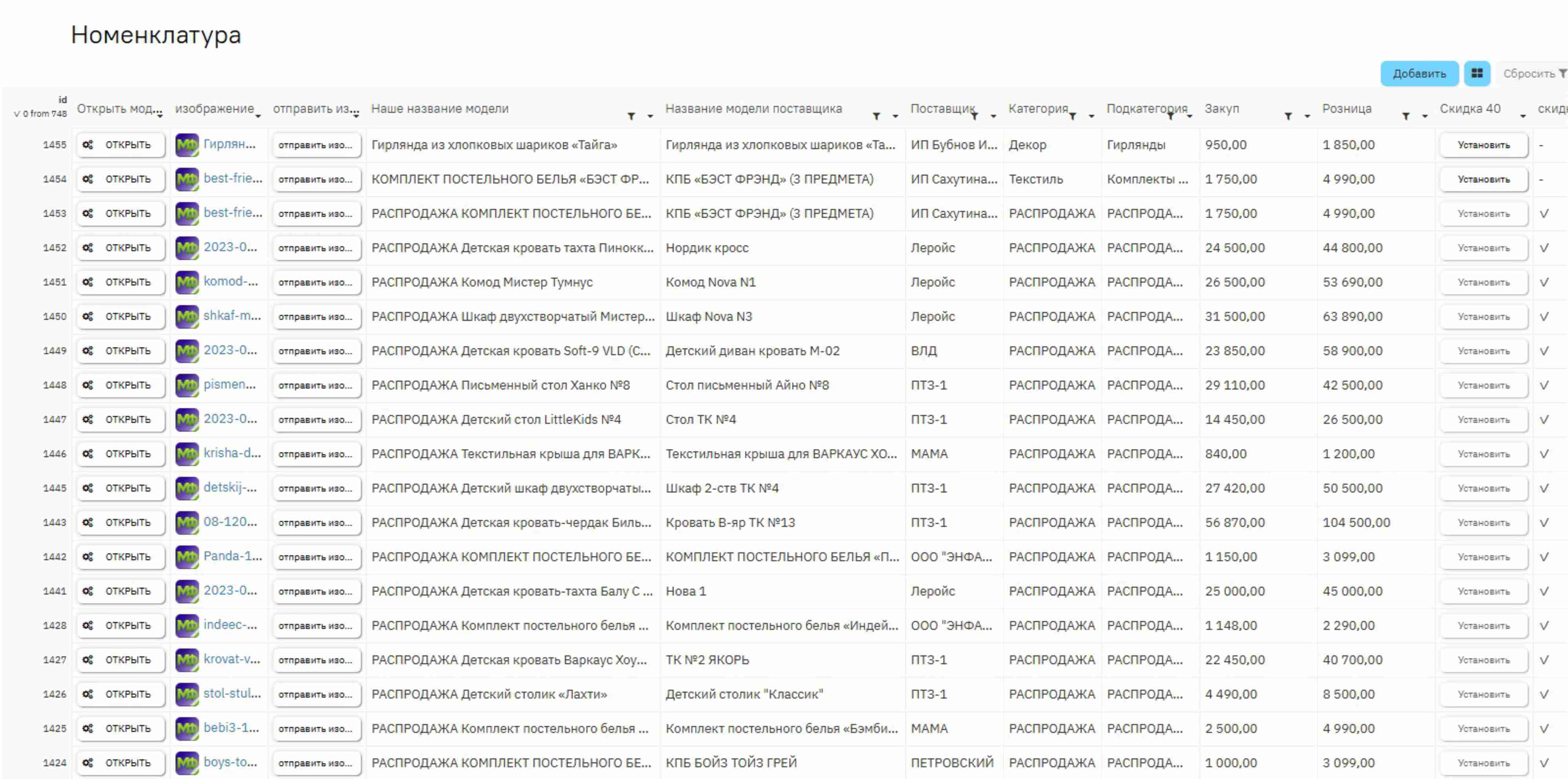Click the filter funnel icon next to Сбросить
Viewport: 1568px width, 779px height.
pos(1563,73)
